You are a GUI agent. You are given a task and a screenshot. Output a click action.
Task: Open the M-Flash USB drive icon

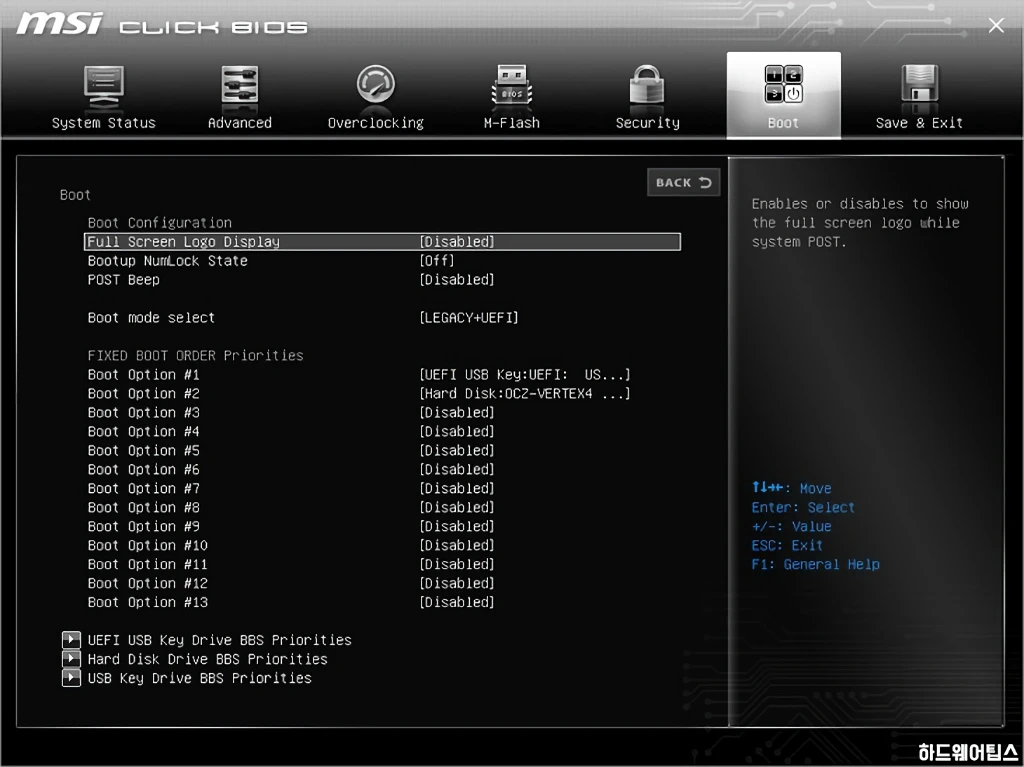[x=512, y=87]
